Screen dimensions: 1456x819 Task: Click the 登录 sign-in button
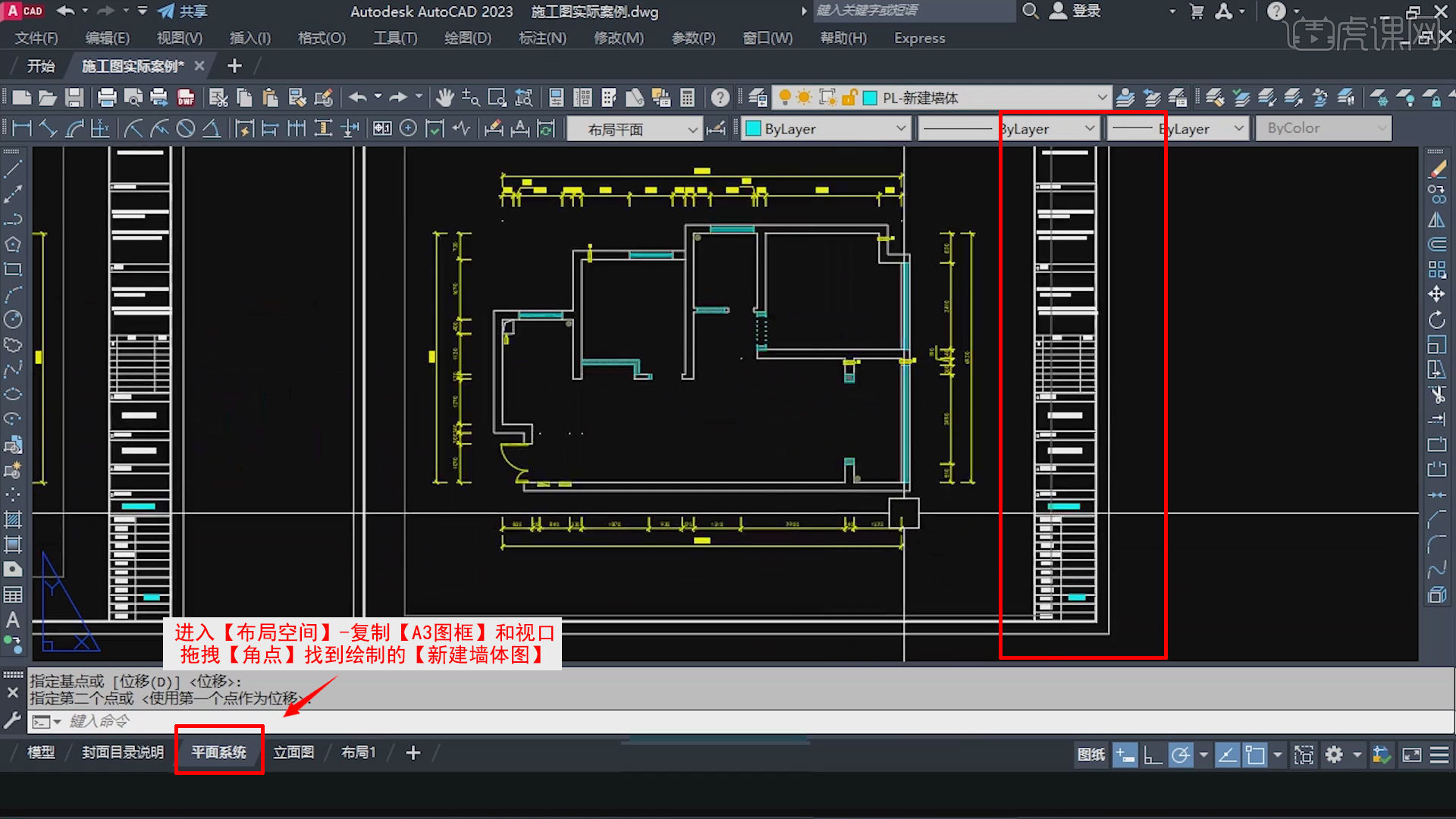click(1085, 11)
